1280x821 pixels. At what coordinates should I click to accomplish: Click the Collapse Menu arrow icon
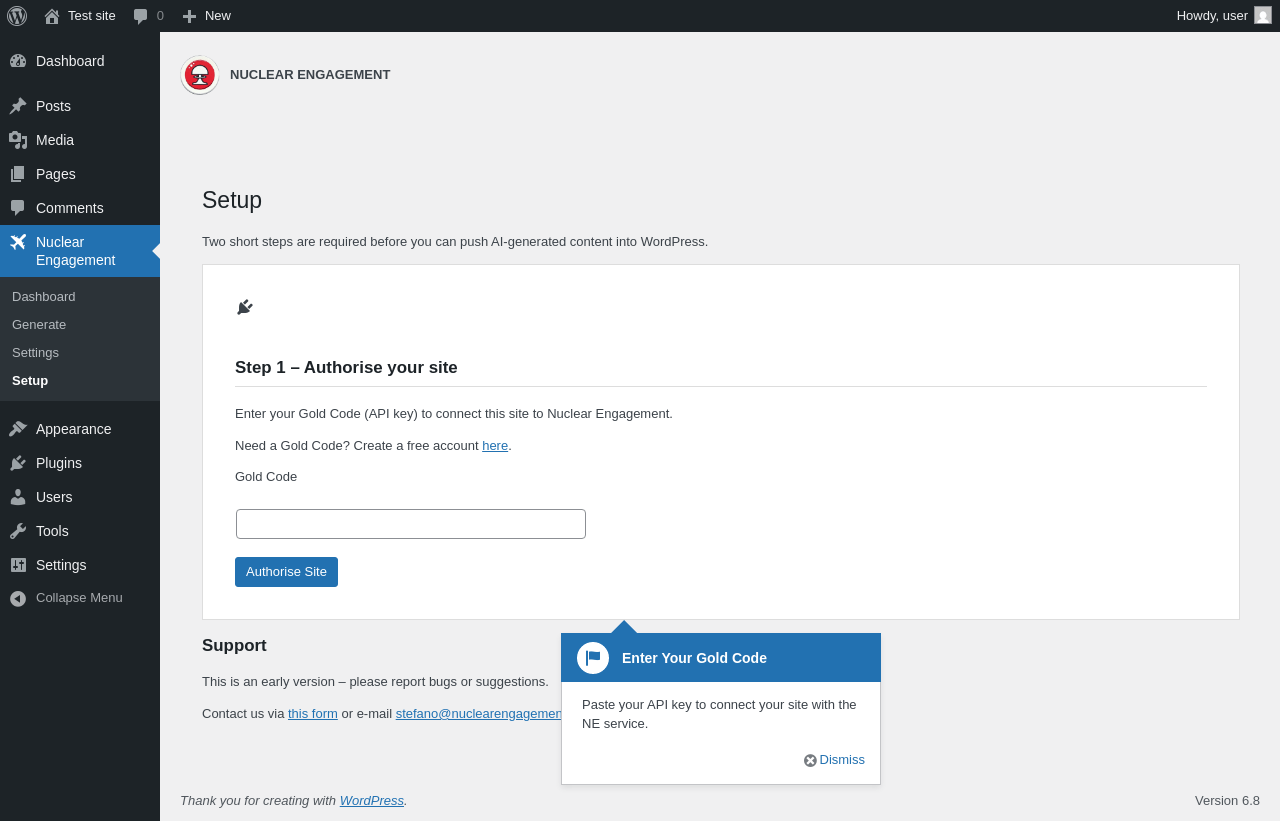(18, 598)
